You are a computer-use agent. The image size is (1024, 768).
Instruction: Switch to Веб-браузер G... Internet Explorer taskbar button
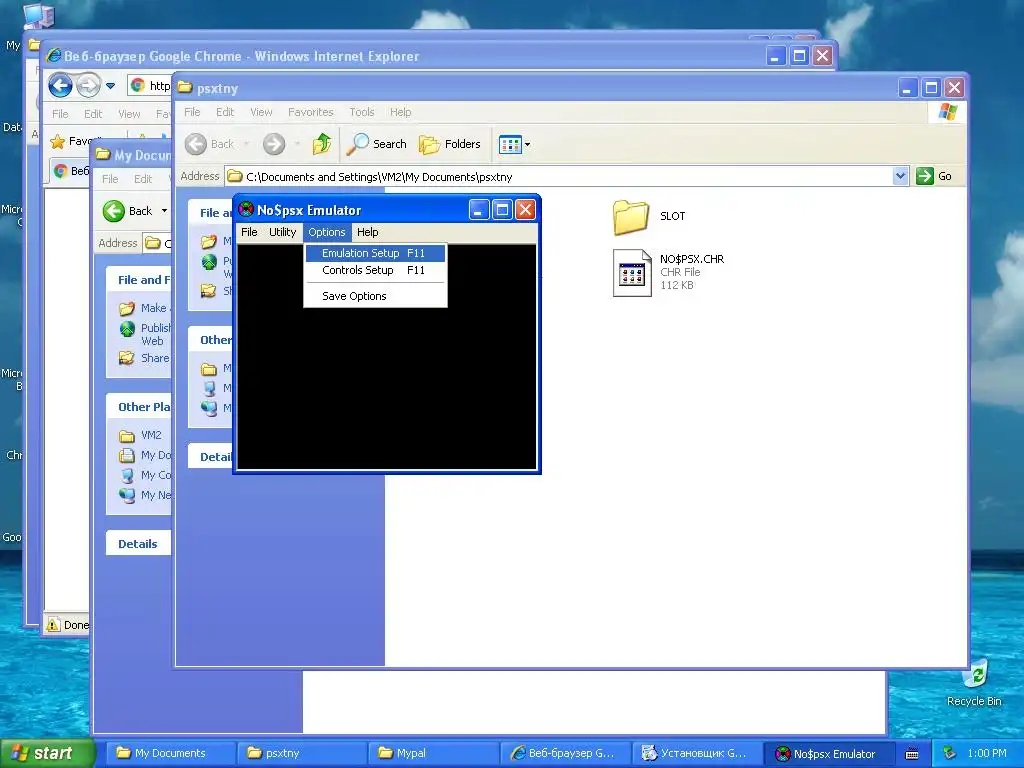565,753
